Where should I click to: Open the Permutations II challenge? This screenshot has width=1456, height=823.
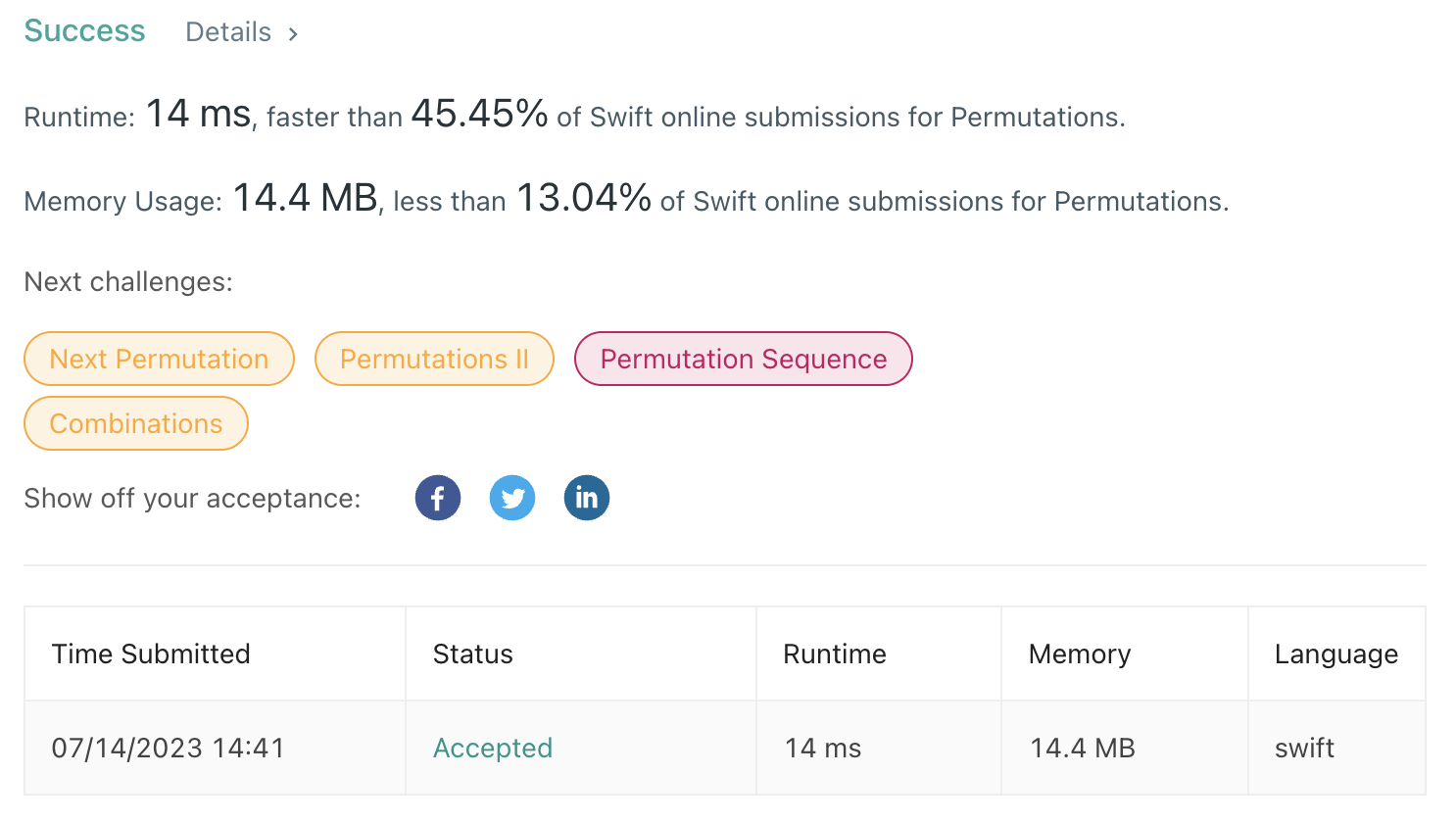[x=434, y=359]
